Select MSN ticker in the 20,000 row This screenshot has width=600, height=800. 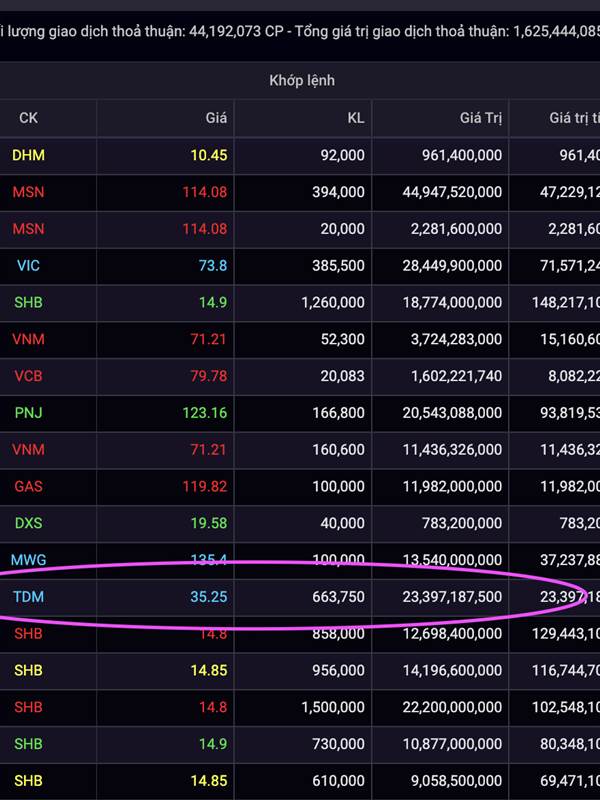(29, 229)
